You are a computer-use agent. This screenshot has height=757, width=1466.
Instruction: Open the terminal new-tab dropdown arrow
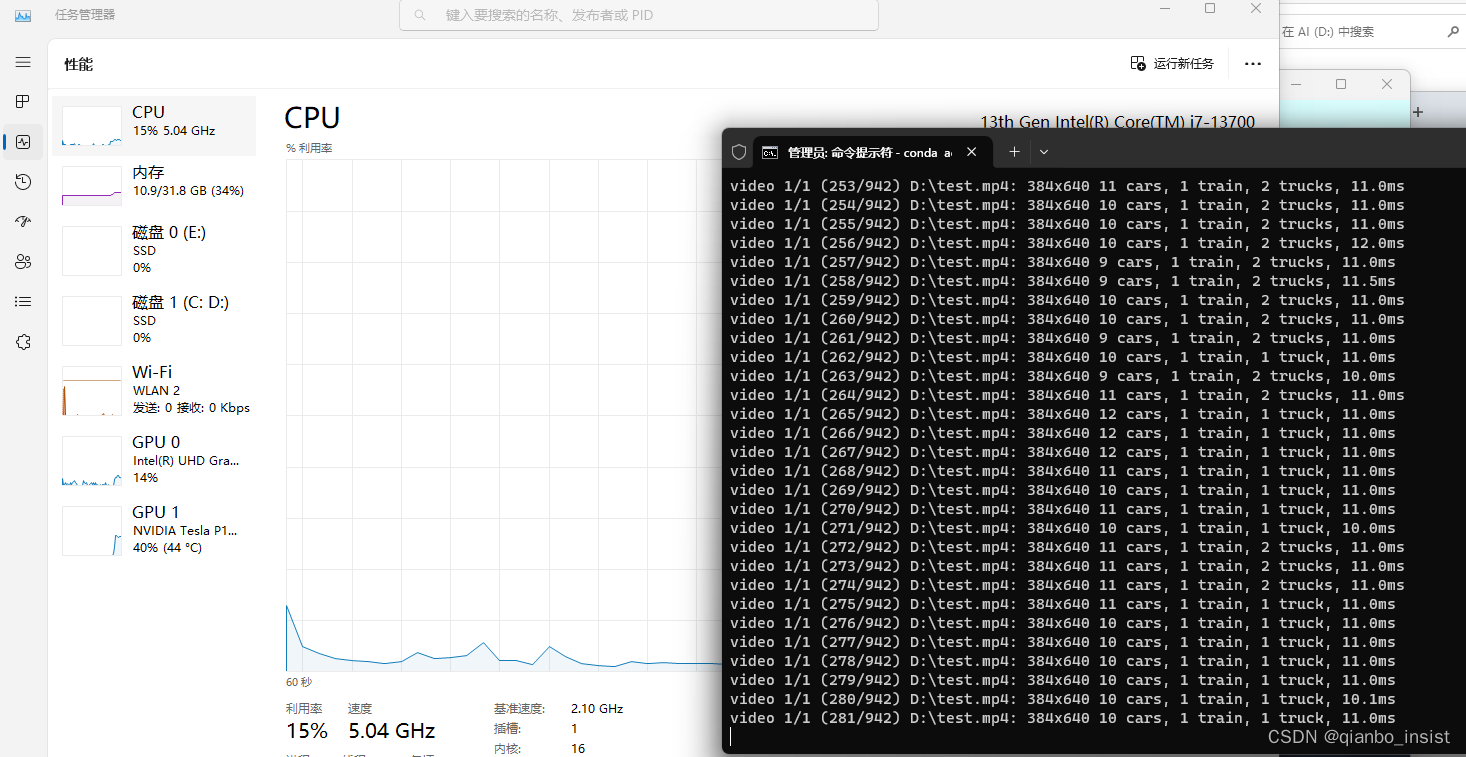click(x=1044, y=152)
